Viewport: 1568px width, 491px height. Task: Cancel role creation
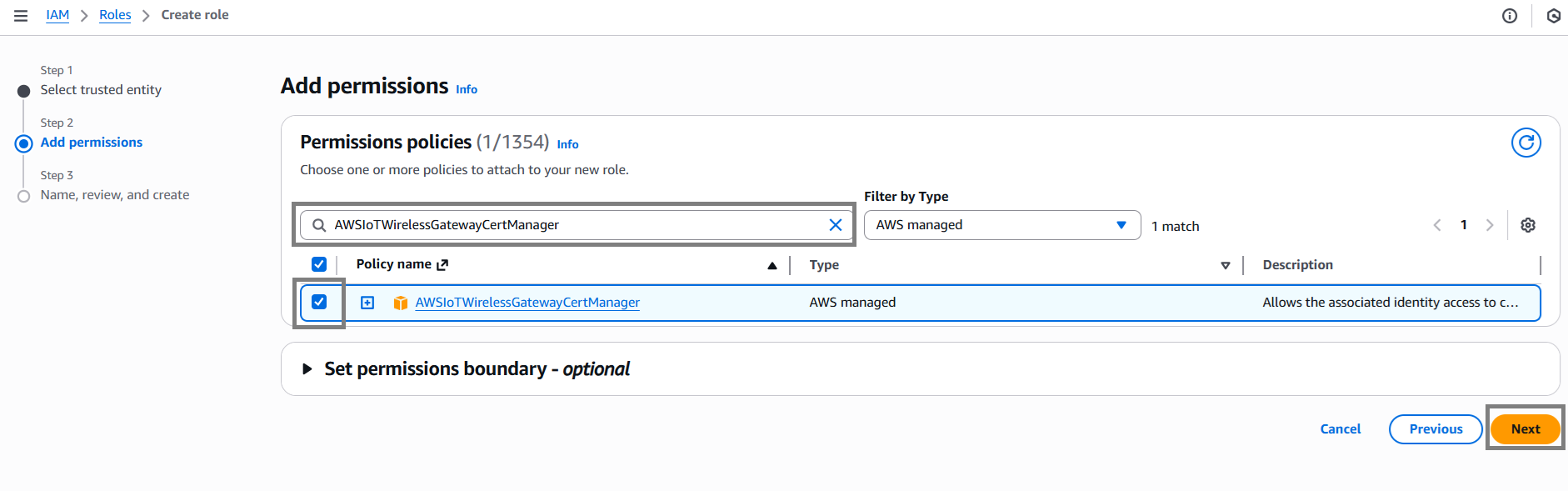click(x=1341, y=428)
